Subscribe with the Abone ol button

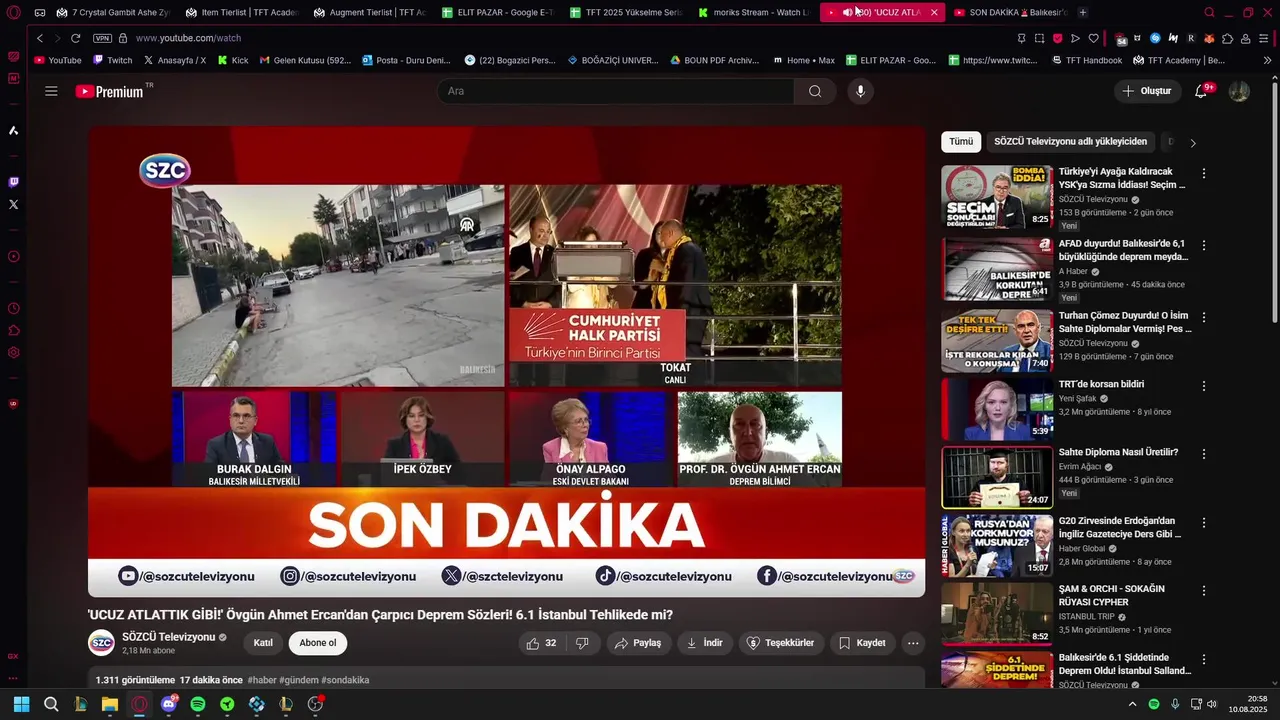[x=318, y=643]
